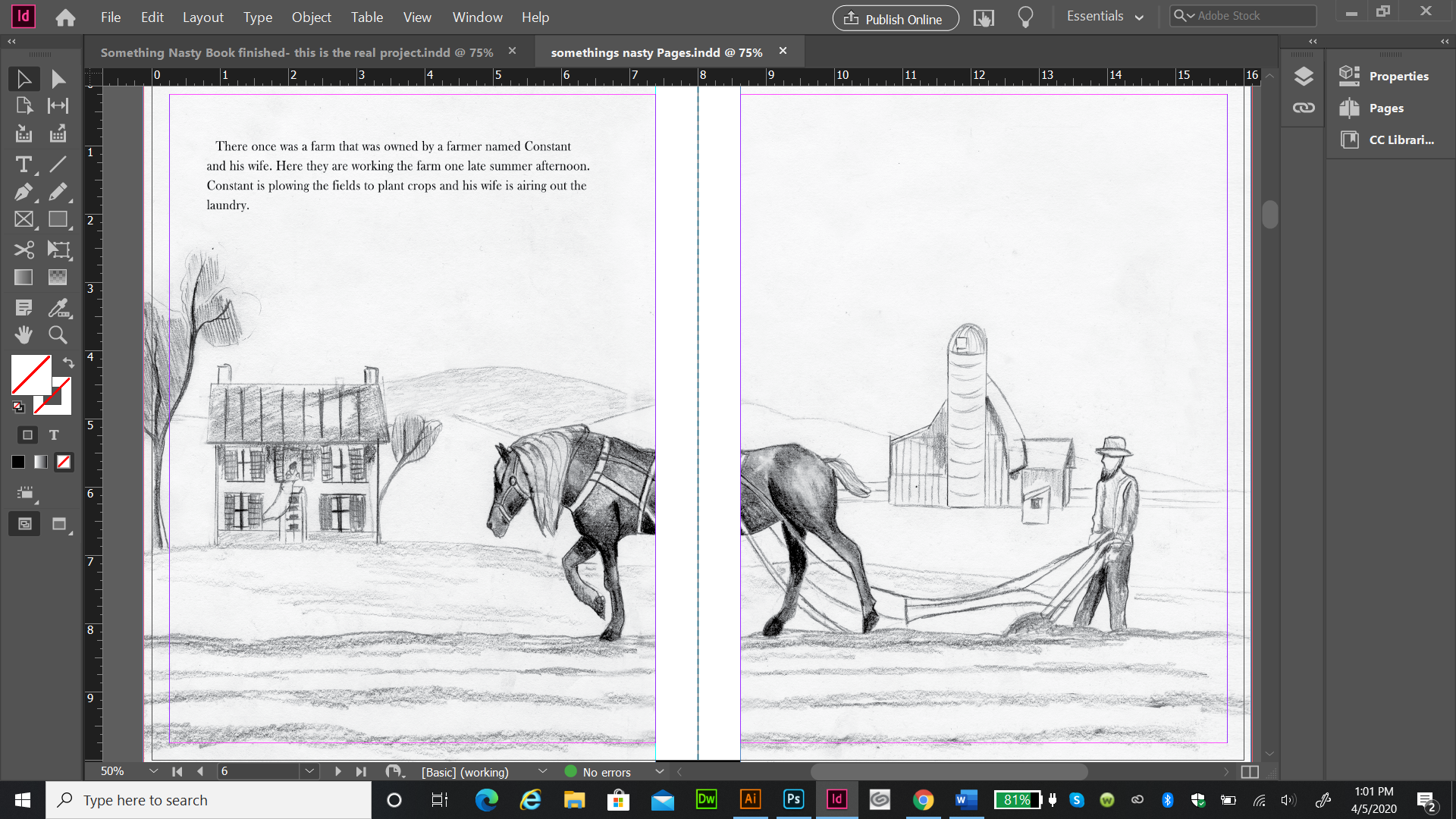Open the Object menu
Image resolution: width=1456 pixels, height=819 pixels.
coord(311,17)
